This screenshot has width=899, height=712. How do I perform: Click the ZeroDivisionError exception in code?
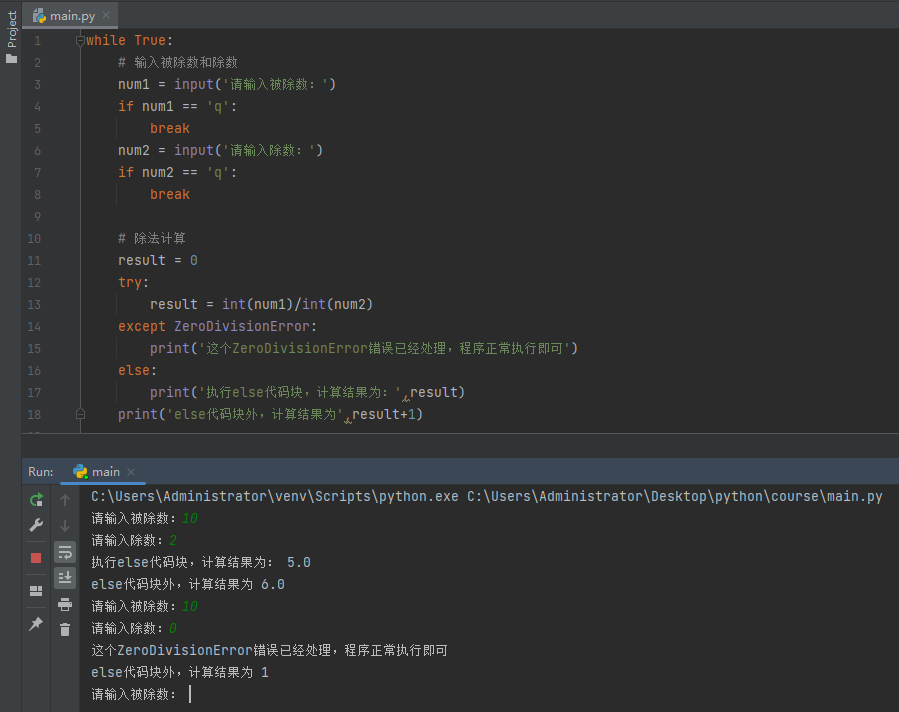[x=241, y=326]
